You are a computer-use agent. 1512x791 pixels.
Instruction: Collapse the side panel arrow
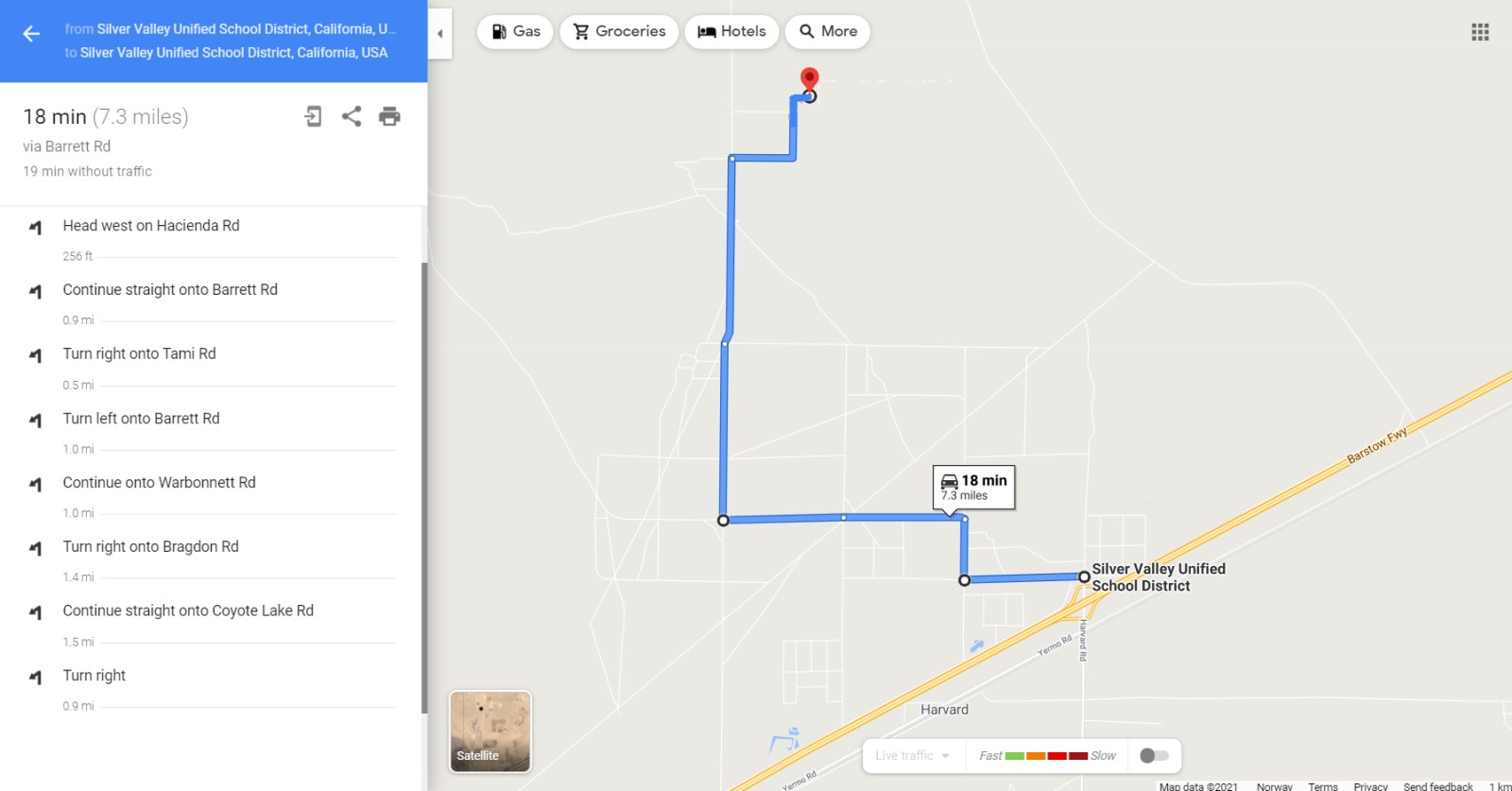coord(439,34)
